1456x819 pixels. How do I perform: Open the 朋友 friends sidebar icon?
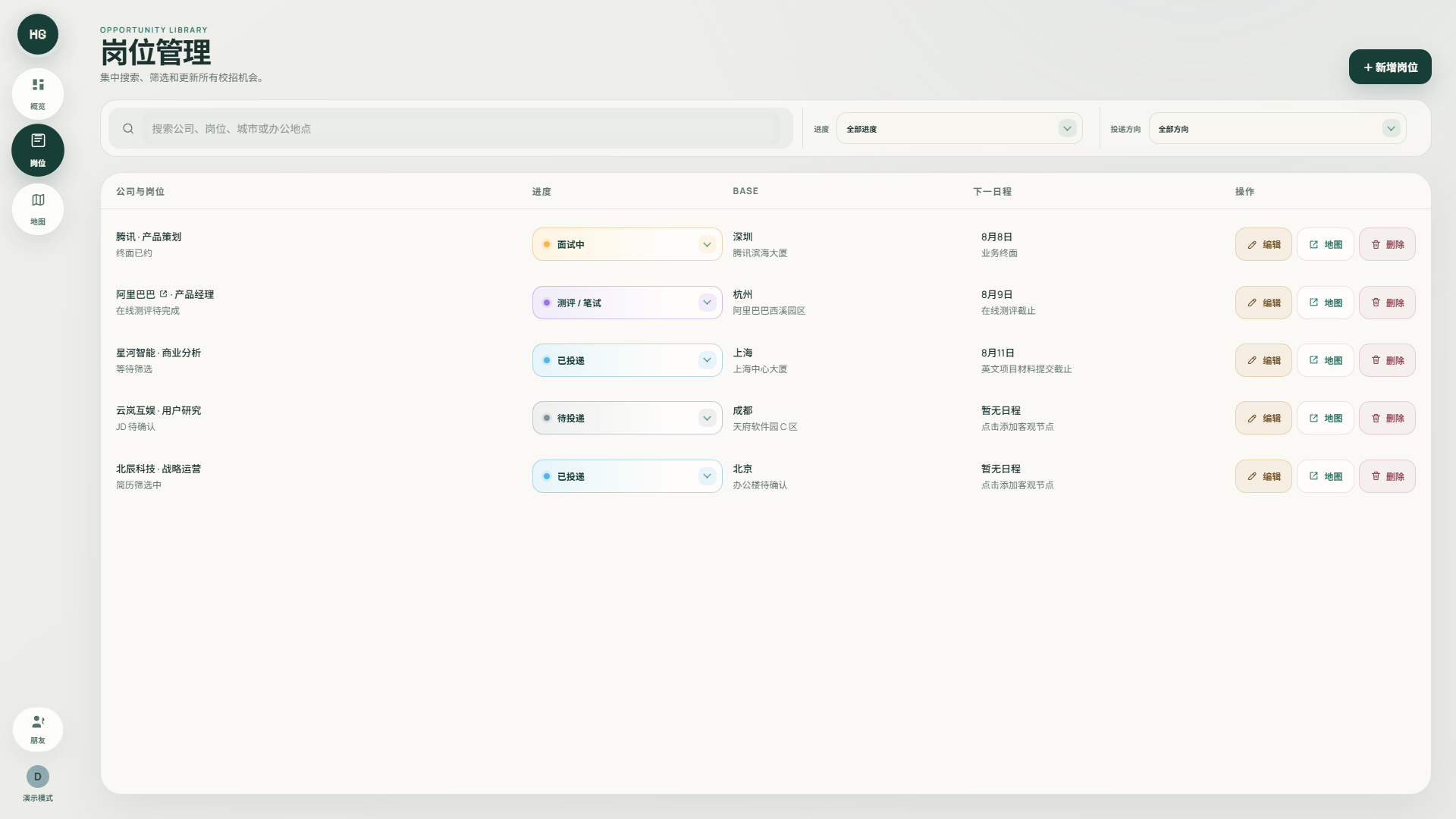[x=38, y=729]
